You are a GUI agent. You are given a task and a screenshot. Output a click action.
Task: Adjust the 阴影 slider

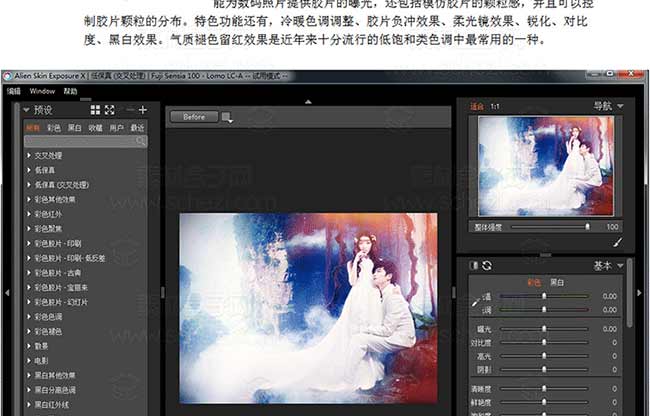click(544, 369)
